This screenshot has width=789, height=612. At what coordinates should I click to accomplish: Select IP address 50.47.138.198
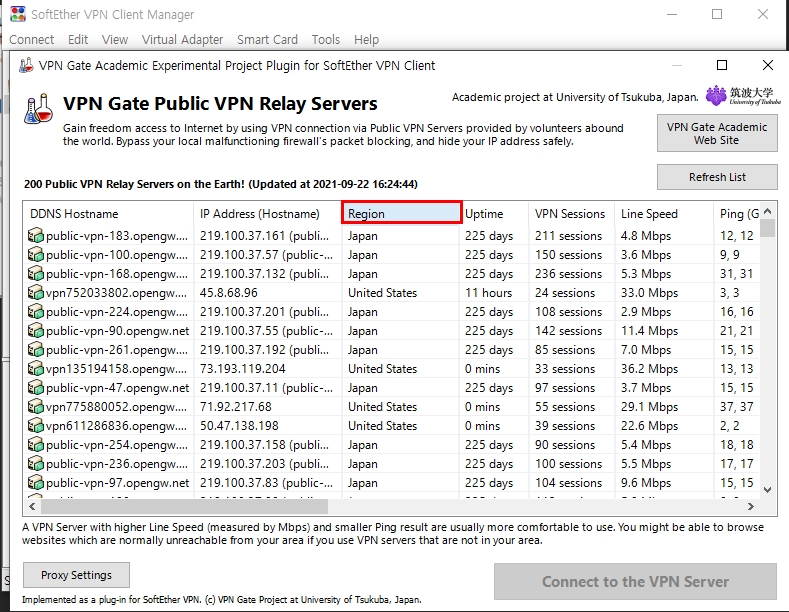tap(239, 426)
